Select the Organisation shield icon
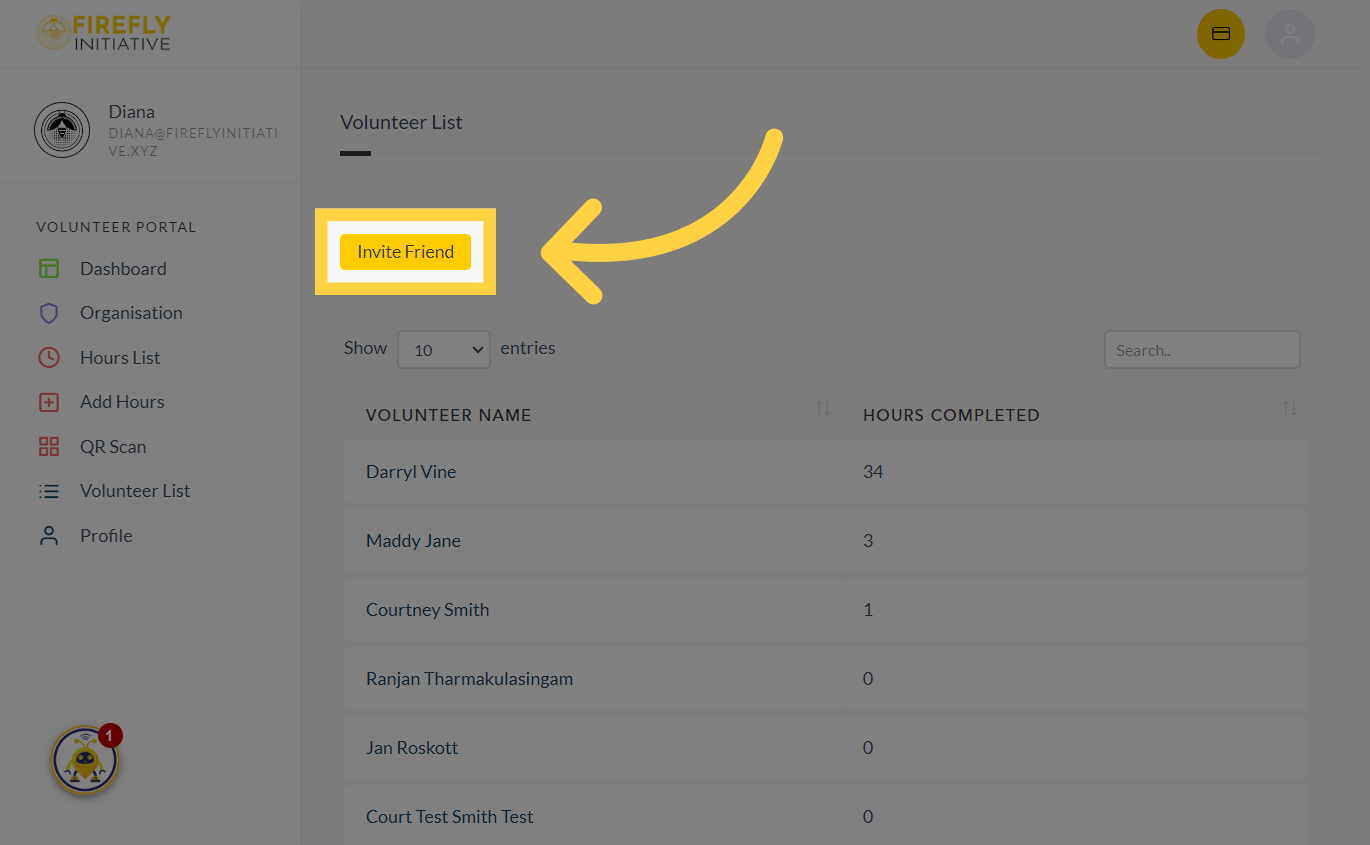Image resolution: width=1370 pixels, height=845 pixels. point(49,312)
